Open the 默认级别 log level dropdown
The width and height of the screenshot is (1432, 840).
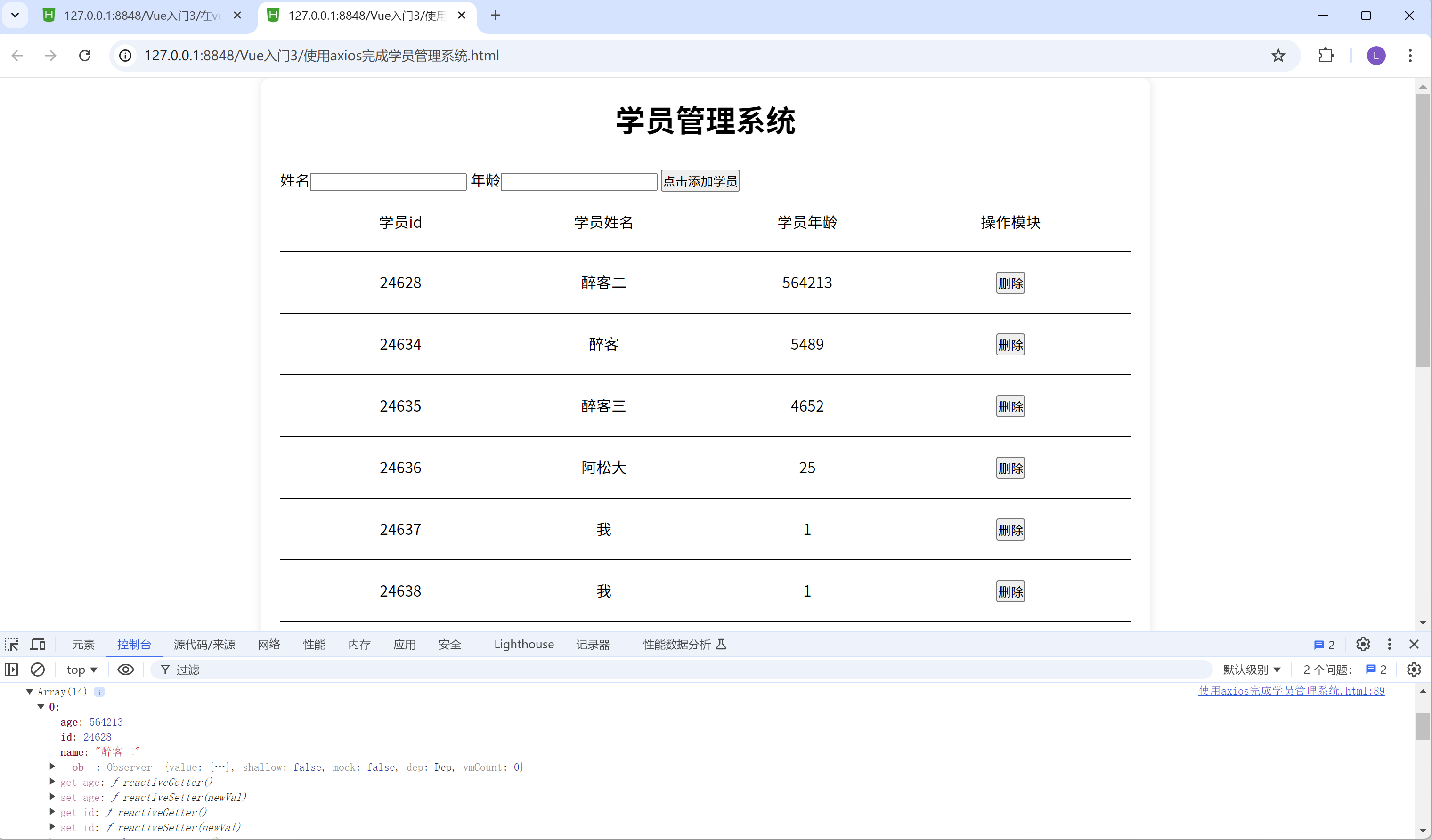[x=1251, y=670]
